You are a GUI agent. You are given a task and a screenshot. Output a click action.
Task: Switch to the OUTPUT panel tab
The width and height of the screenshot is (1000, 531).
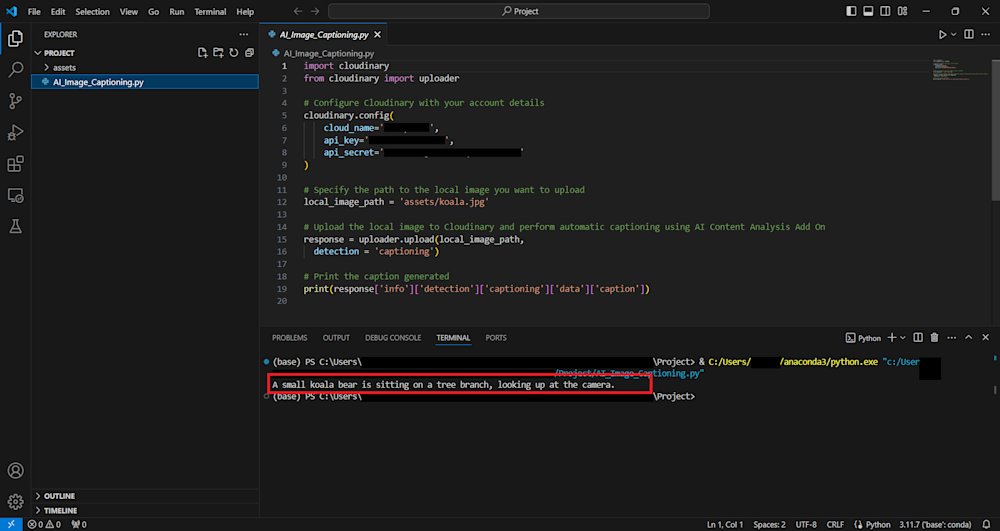click(336, 338)
